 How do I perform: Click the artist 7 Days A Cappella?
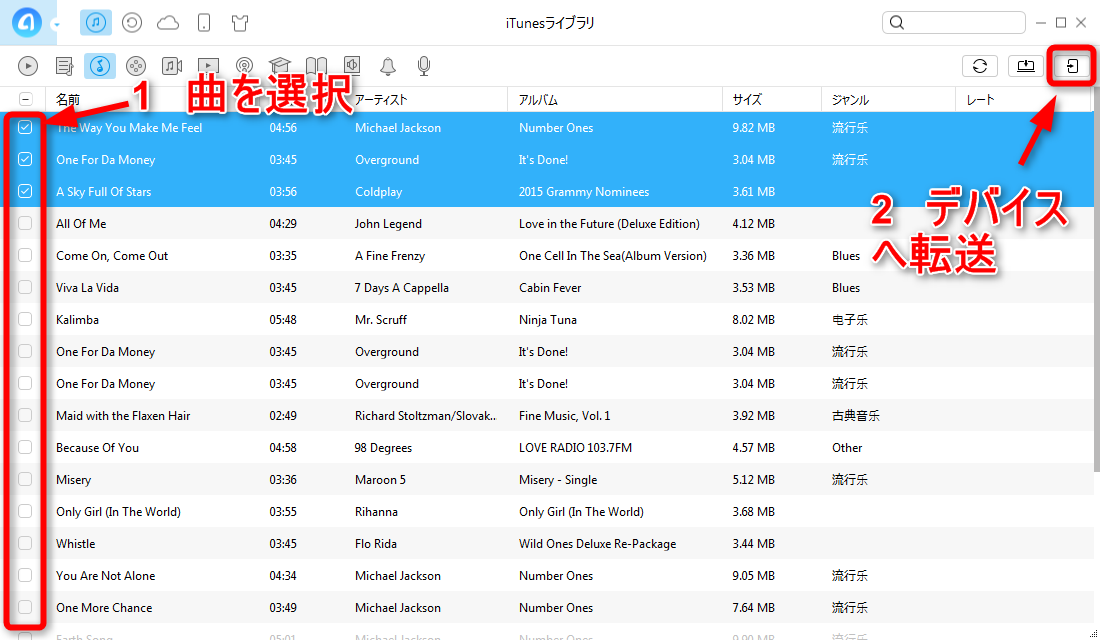[401, 288]
